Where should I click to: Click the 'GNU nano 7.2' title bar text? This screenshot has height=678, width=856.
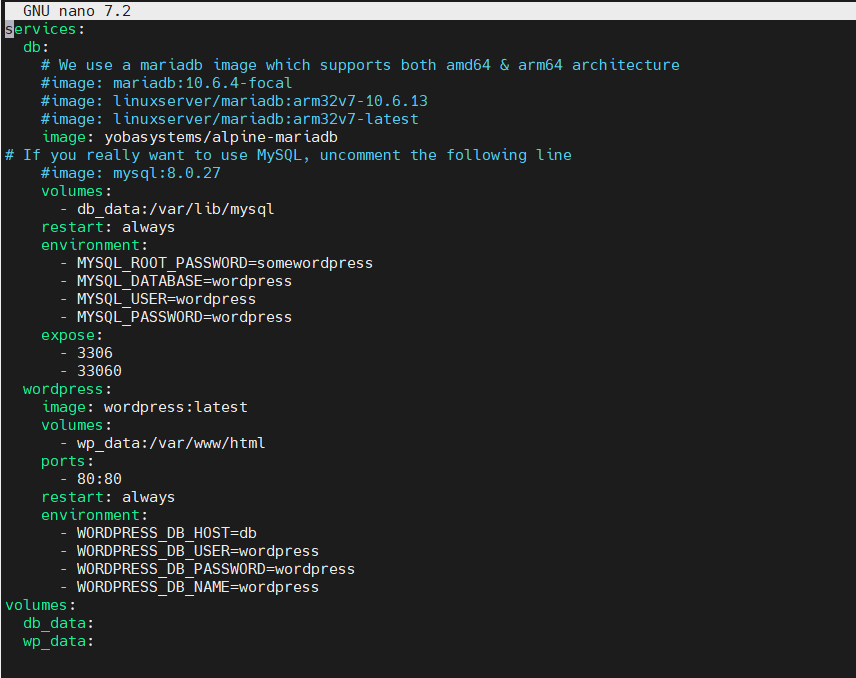(x=76, y=11)
